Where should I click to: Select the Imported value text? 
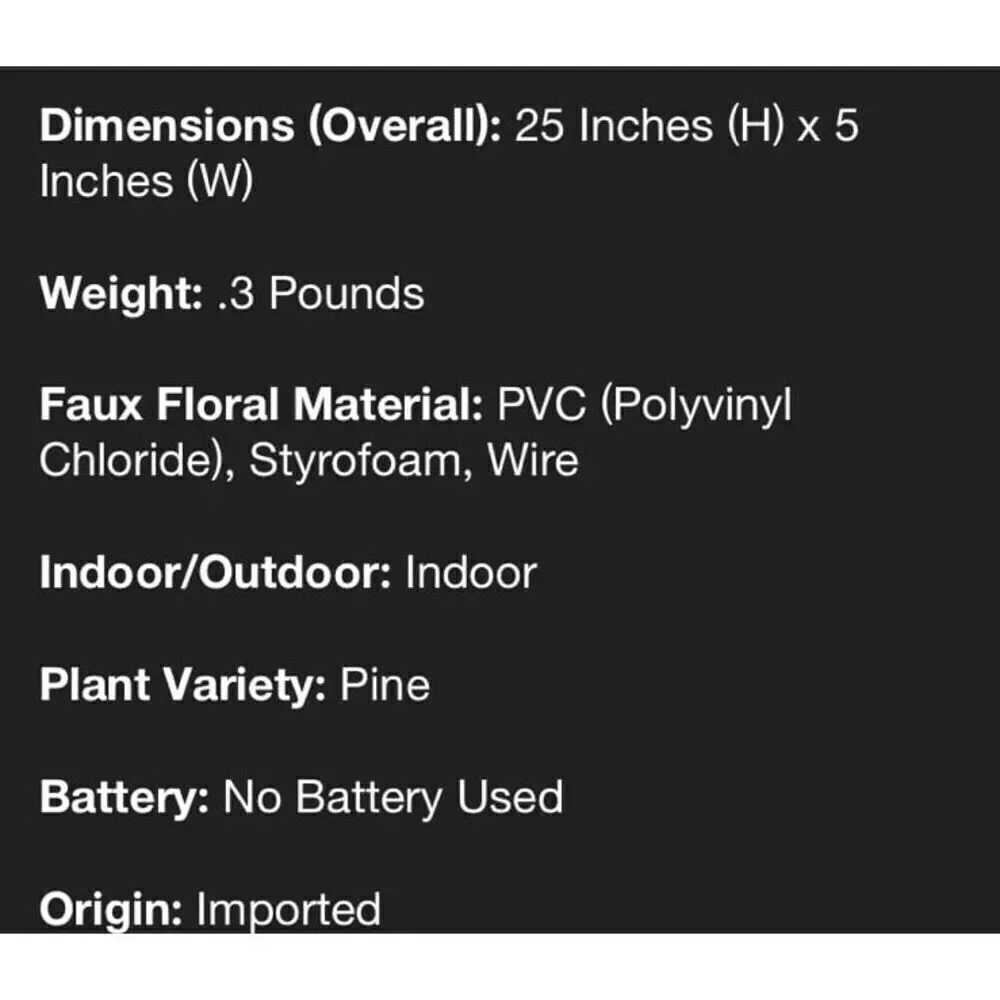(x=288, y=910)
